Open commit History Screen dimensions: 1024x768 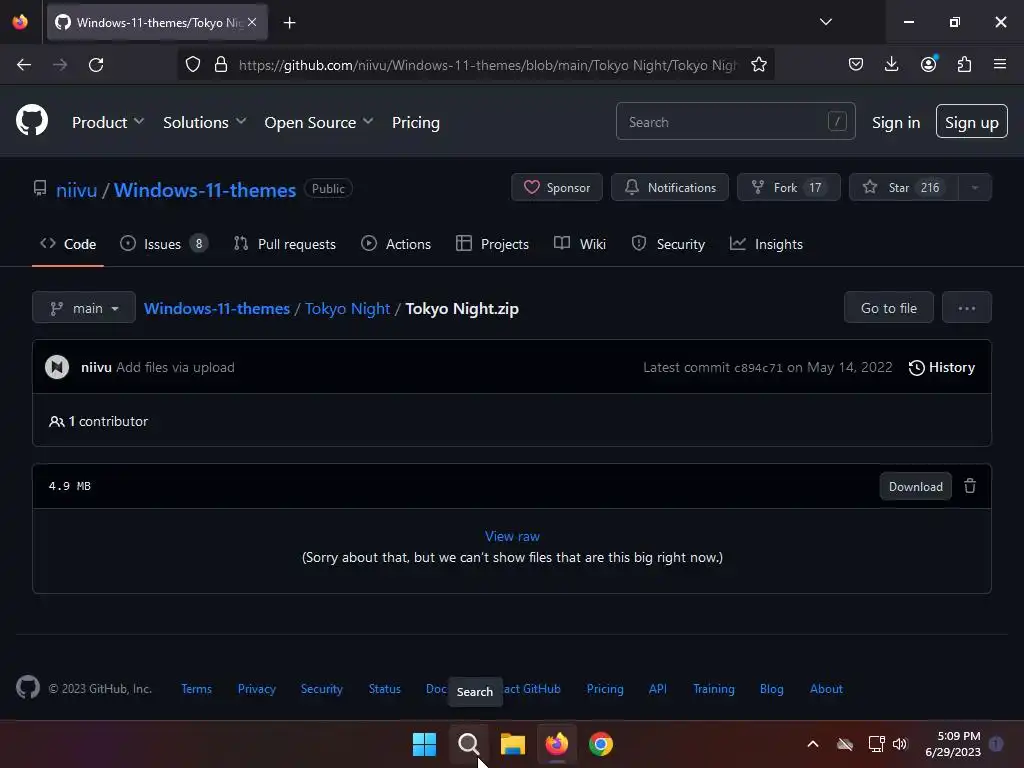[x=942, y=368]
